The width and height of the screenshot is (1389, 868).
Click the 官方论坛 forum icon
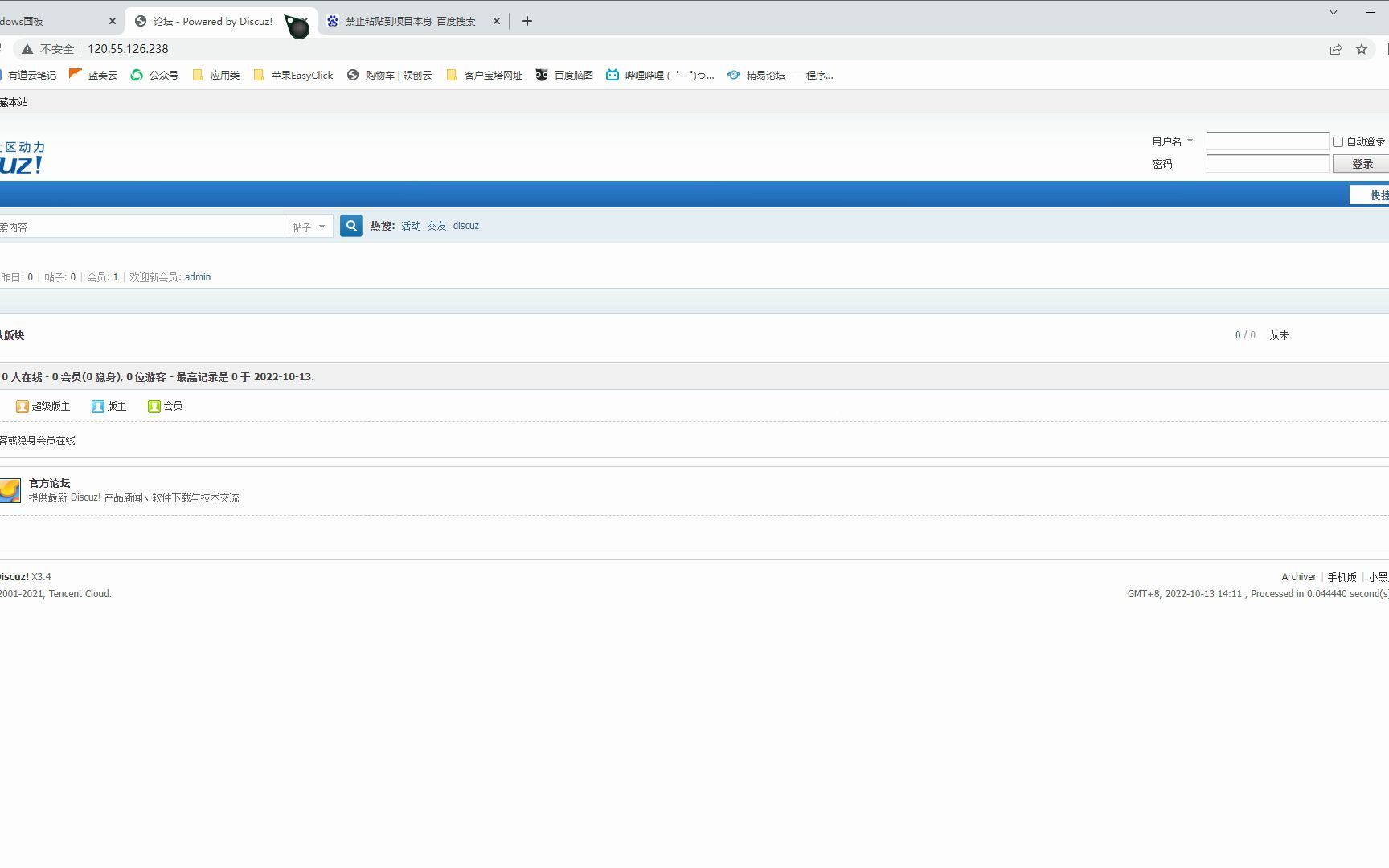[x=10, y=490]
